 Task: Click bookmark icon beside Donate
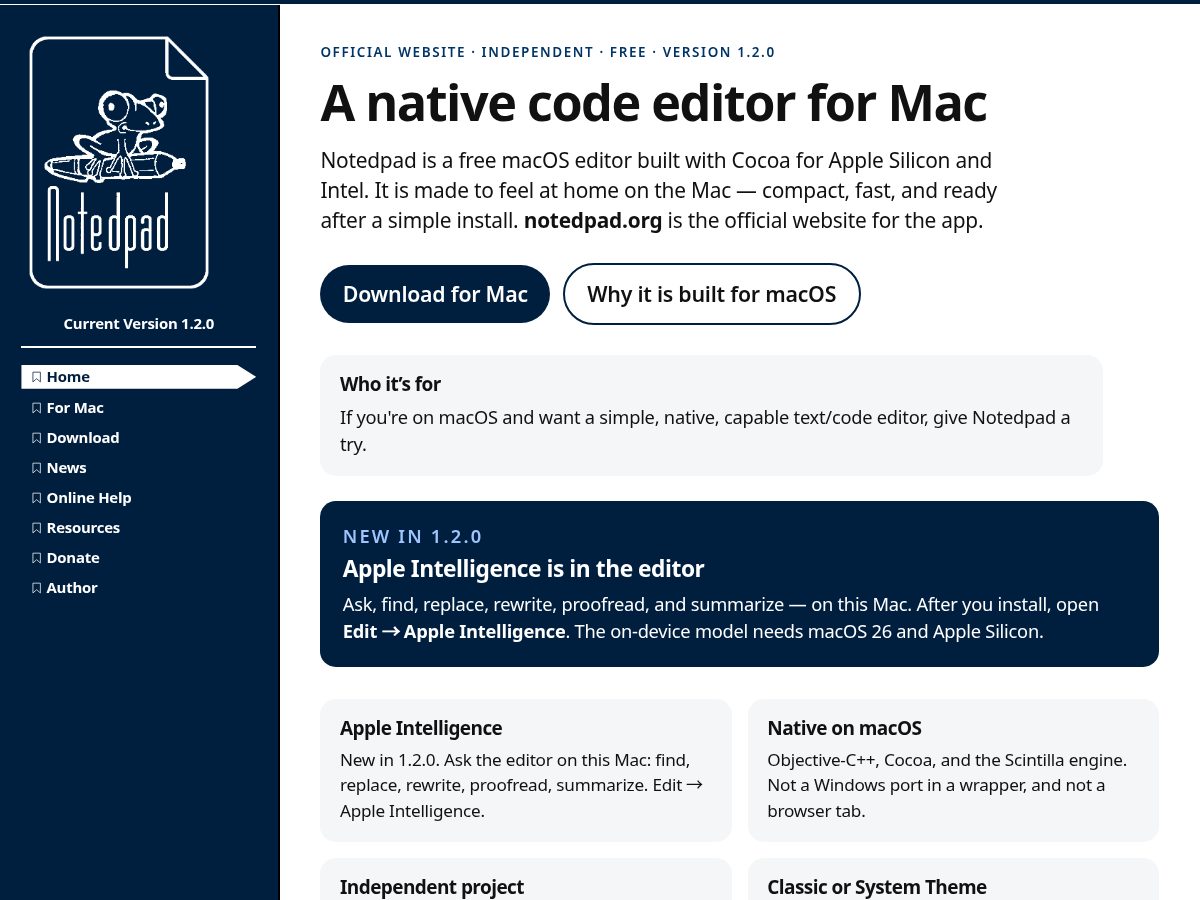point(37,558)
